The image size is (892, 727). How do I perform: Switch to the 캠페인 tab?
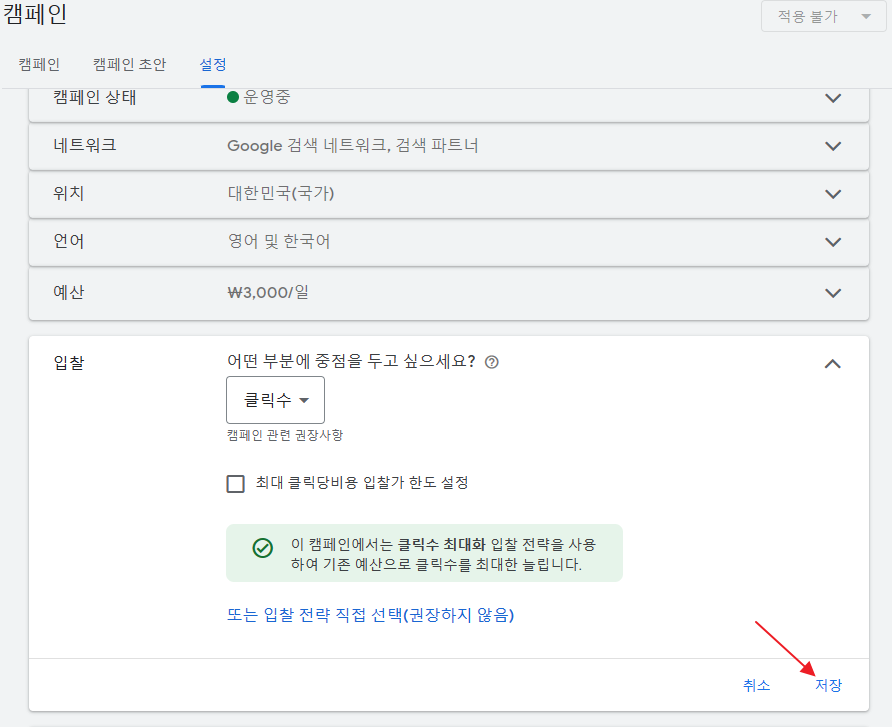pos(39,65)
